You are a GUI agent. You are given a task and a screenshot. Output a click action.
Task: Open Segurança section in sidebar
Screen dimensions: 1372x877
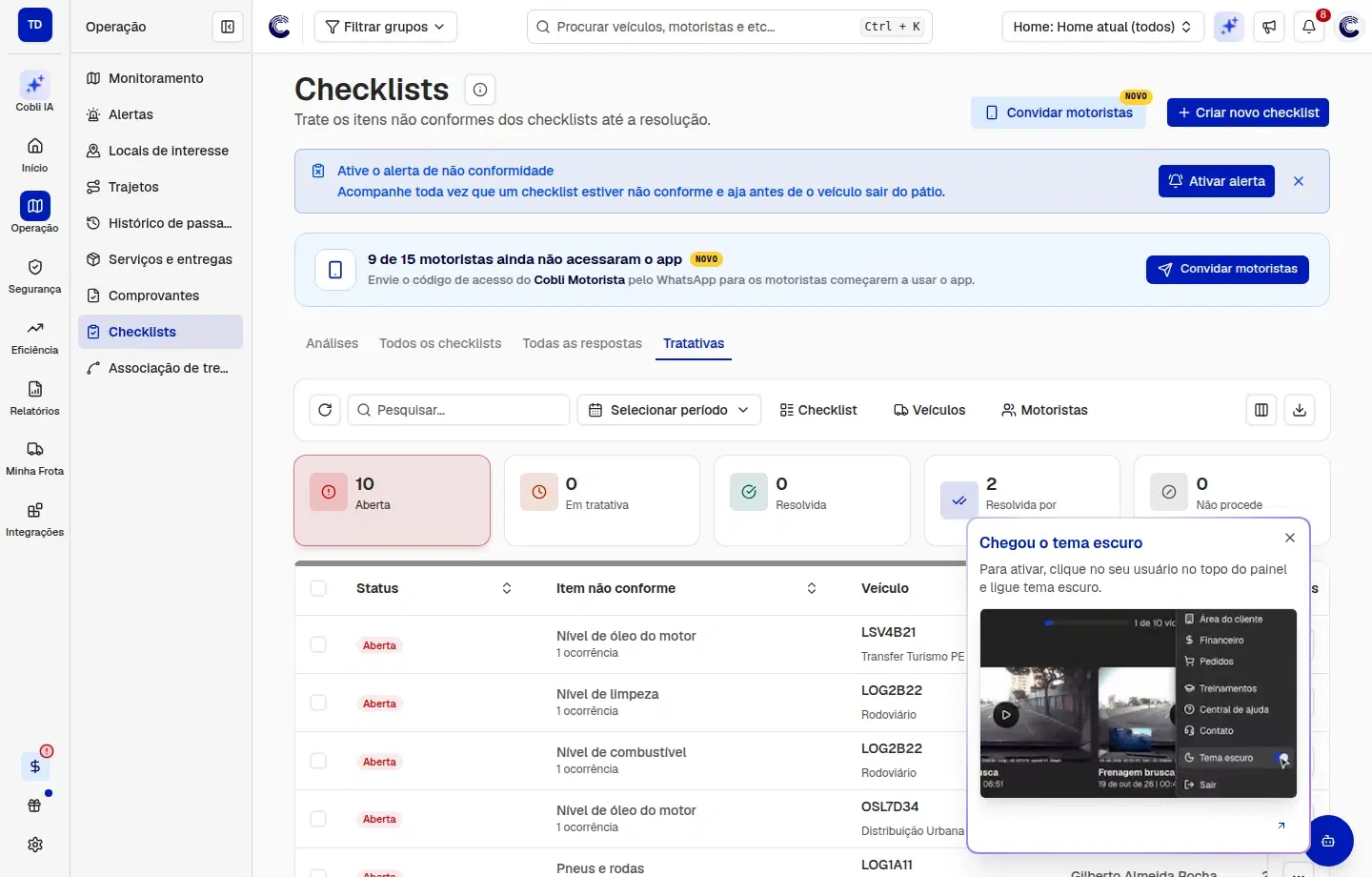(x=34, y=275)
